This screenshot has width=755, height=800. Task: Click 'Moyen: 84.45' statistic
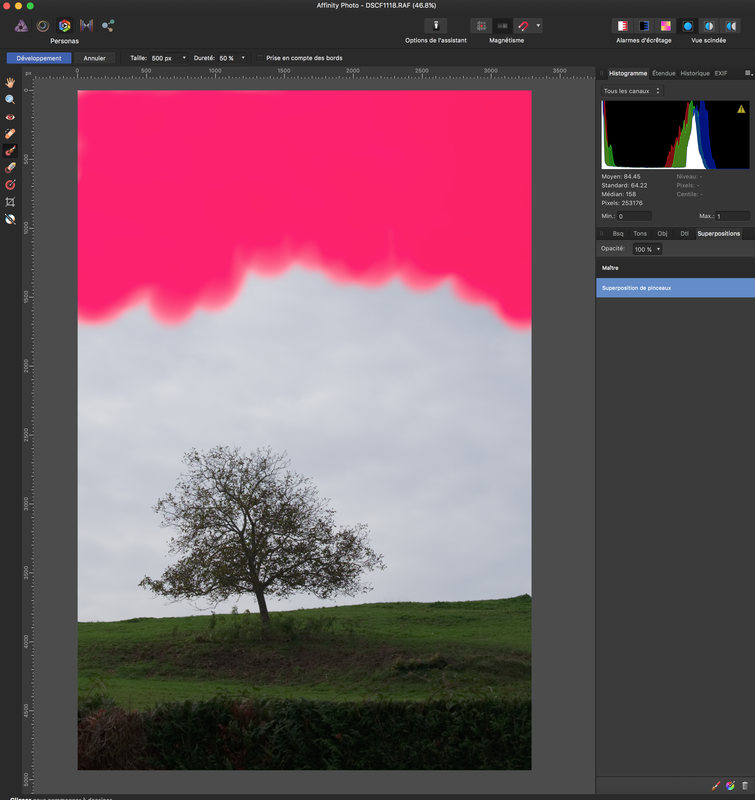pyautogui.click(x=621, y=177)
